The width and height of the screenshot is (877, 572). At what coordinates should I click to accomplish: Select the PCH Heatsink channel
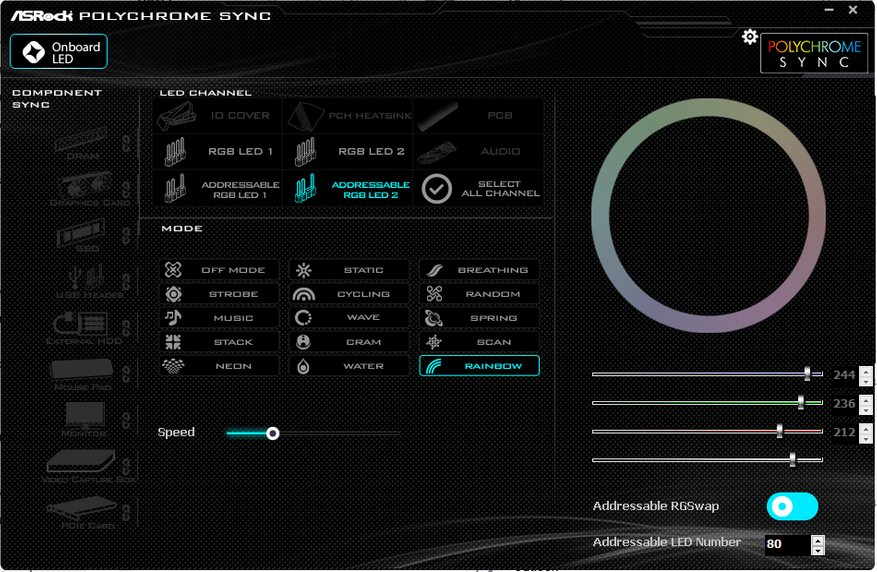click(348, 116)
